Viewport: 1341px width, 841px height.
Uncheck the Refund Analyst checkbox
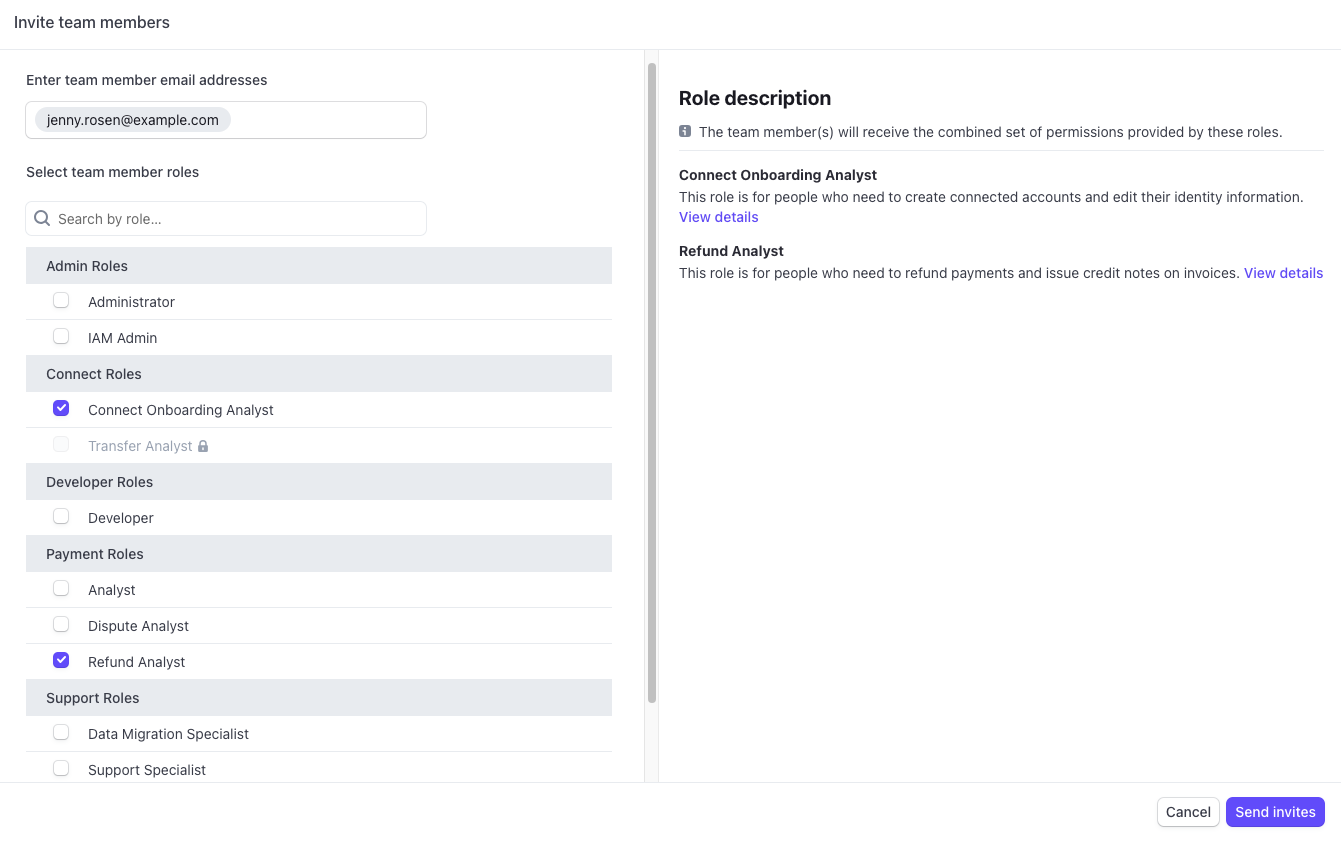pyautogui.click(x=61, y=660)
